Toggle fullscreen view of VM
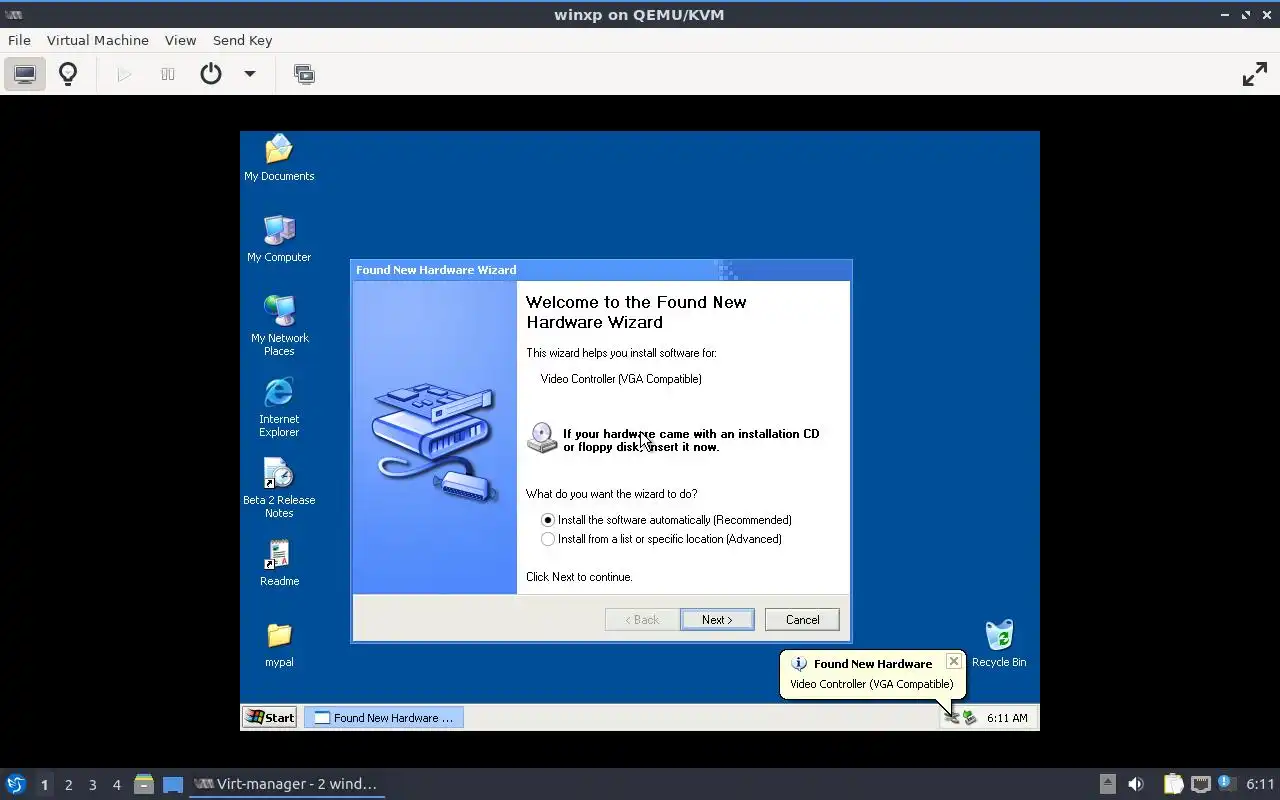This screenshot has height=800, width=1280. coord(1254,74)
